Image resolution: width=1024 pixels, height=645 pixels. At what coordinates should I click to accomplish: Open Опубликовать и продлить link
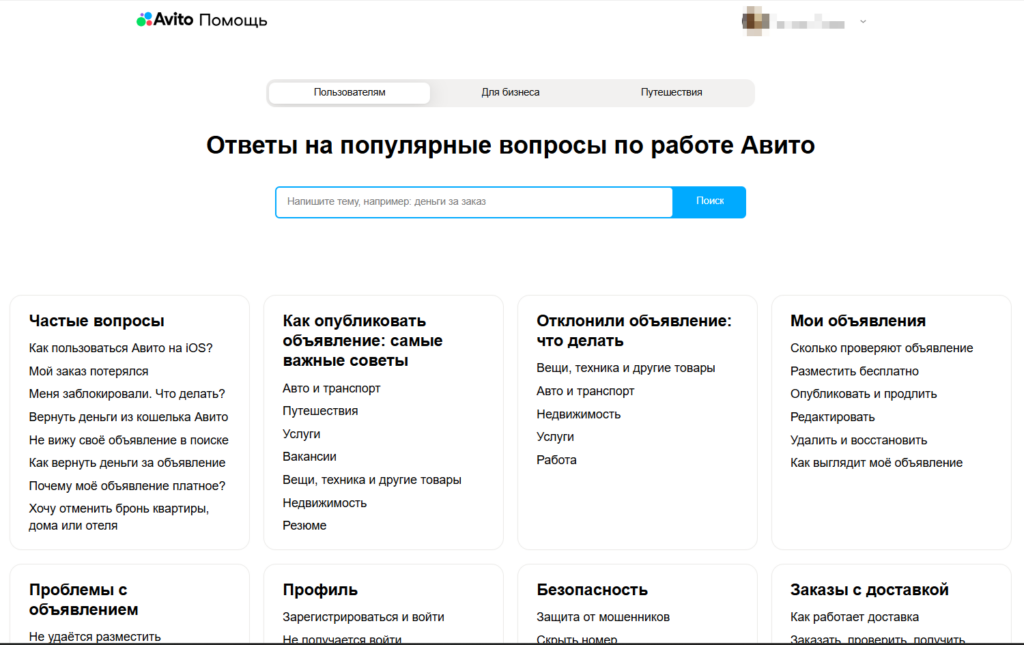(x=863, y=394)
